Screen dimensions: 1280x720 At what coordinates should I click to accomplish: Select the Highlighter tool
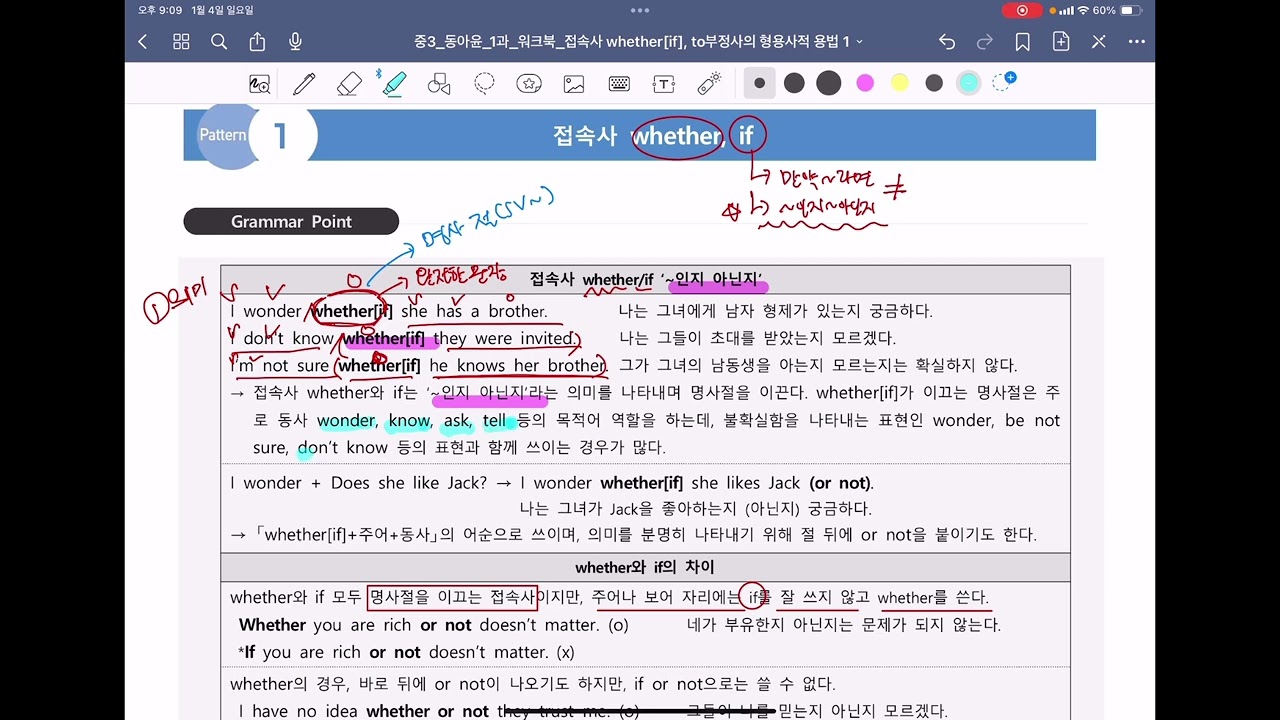(x=394, y=83)
